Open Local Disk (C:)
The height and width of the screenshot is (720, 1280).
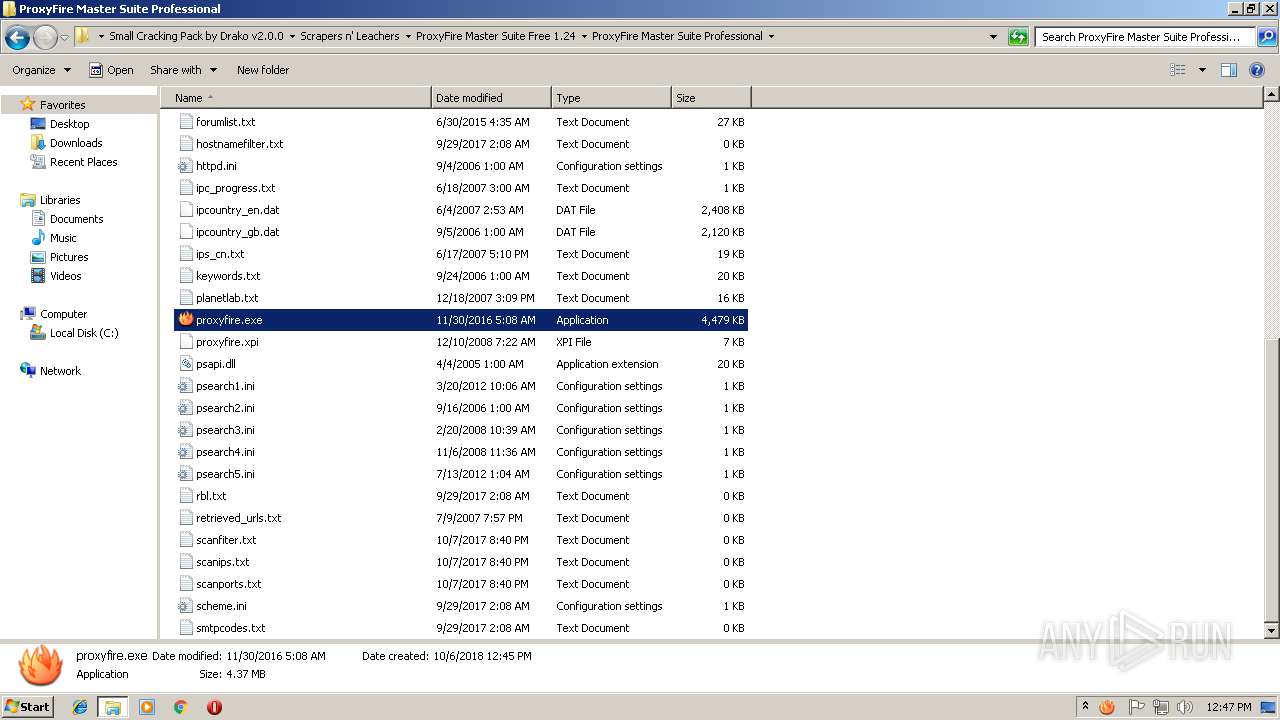84,333
